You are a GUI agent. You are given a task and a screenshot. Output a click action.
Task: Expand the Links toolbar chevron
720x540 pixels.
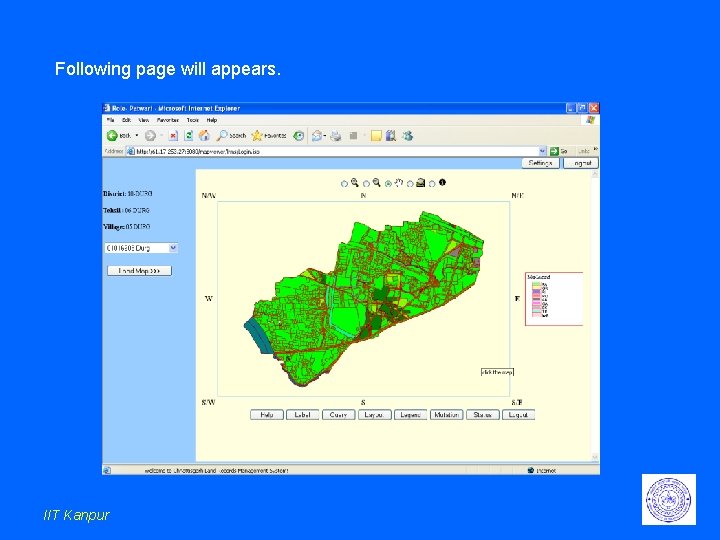pos(596,149)
